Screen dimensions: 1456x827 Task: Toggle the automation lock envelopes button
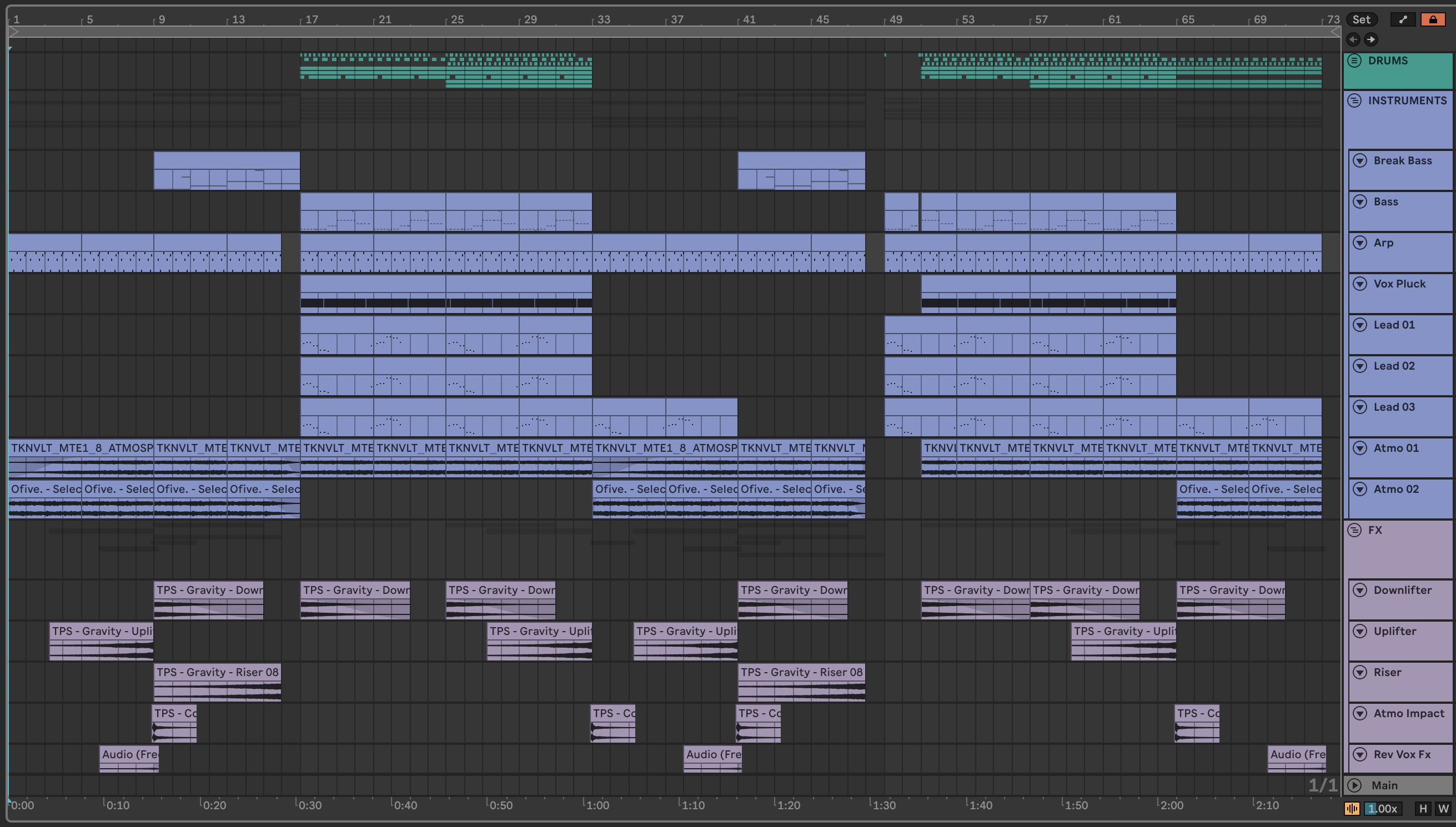tap(1433, 19)
